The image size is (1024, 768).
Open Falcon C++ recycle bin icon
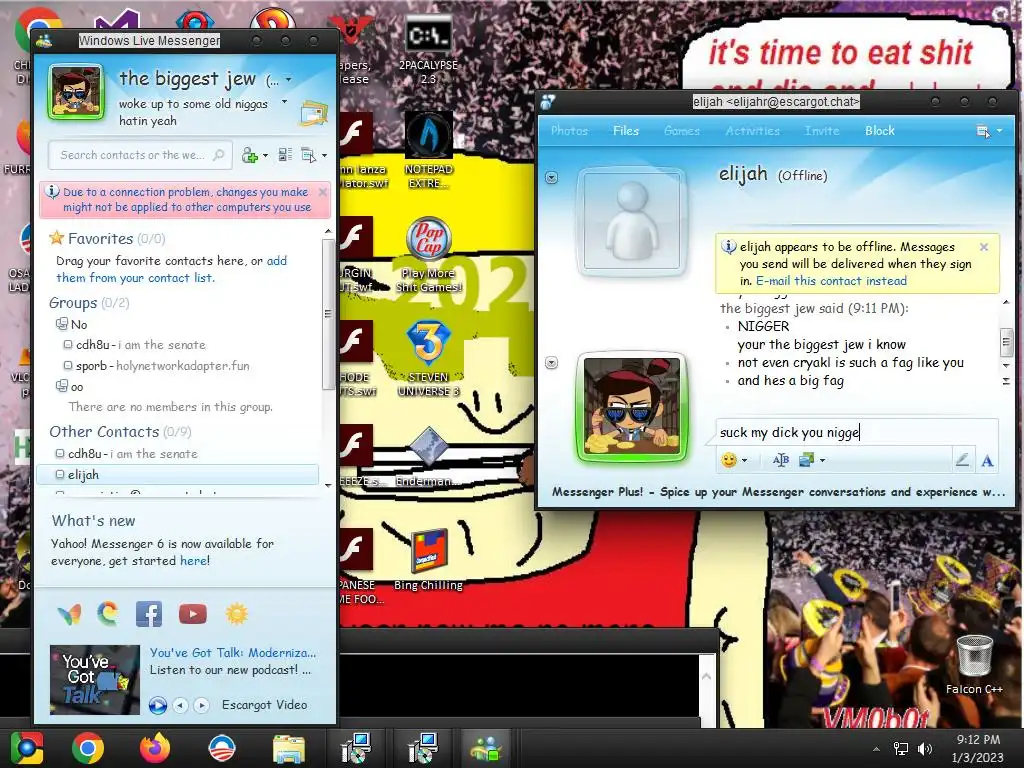974,662
